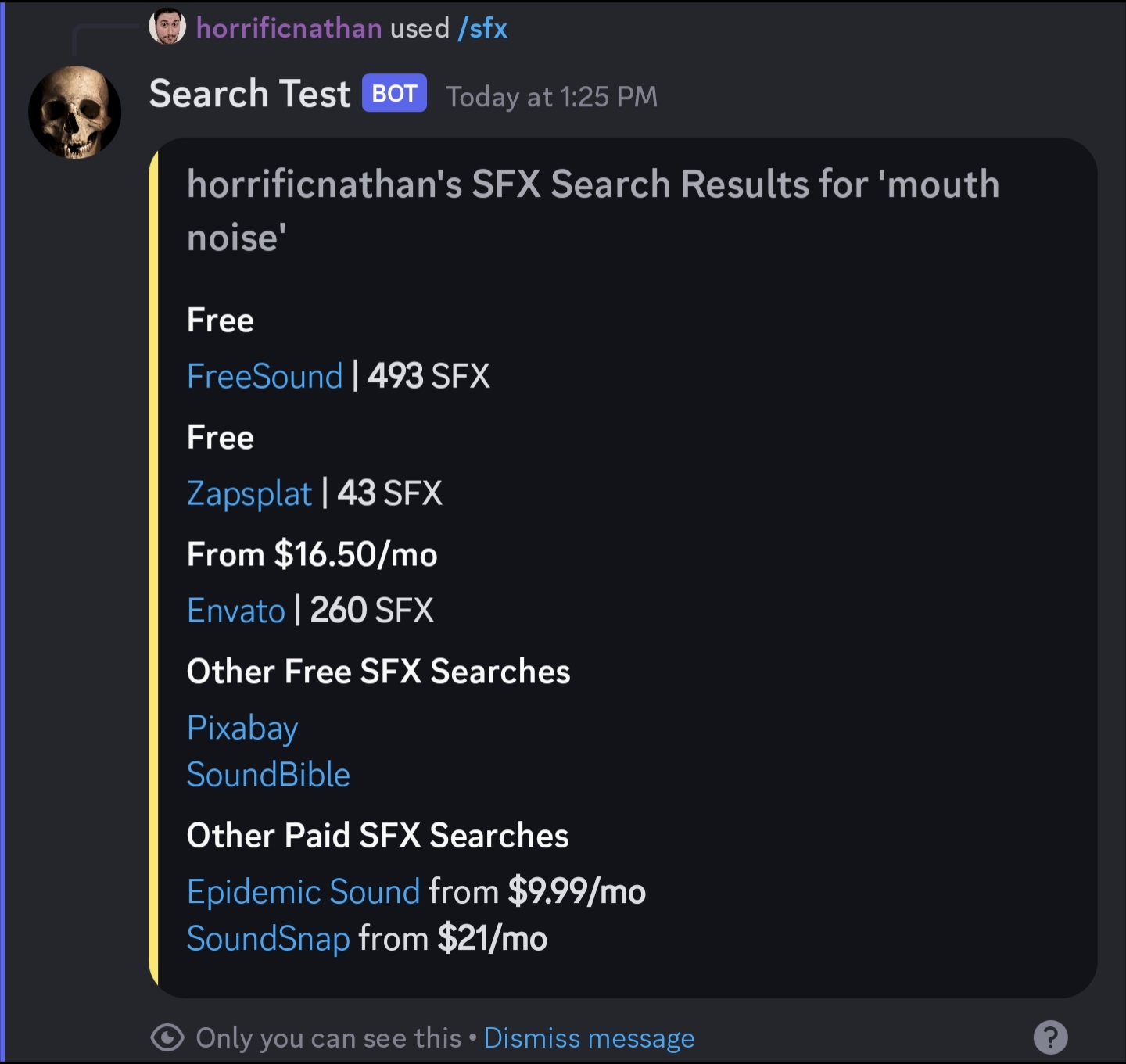The width and height of the screenshot is (1126, 1064).
Task: Open the SoundBible link
Action: coord(268,775)
